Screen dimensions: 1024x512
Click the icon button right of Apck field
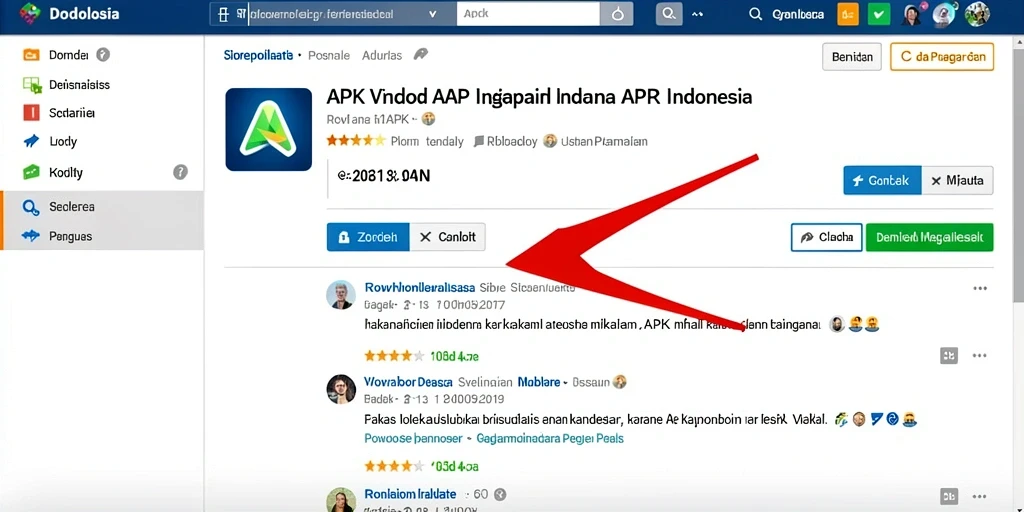(616, 14)
